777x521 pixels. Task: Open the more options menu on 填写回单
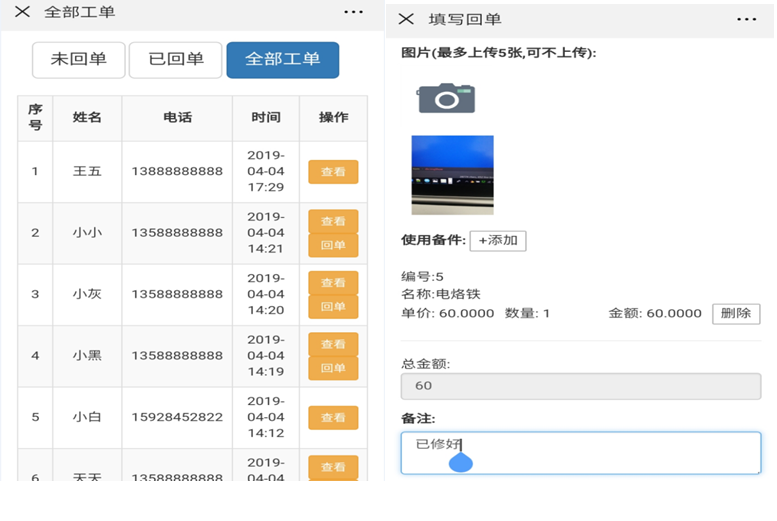(746, 19)
